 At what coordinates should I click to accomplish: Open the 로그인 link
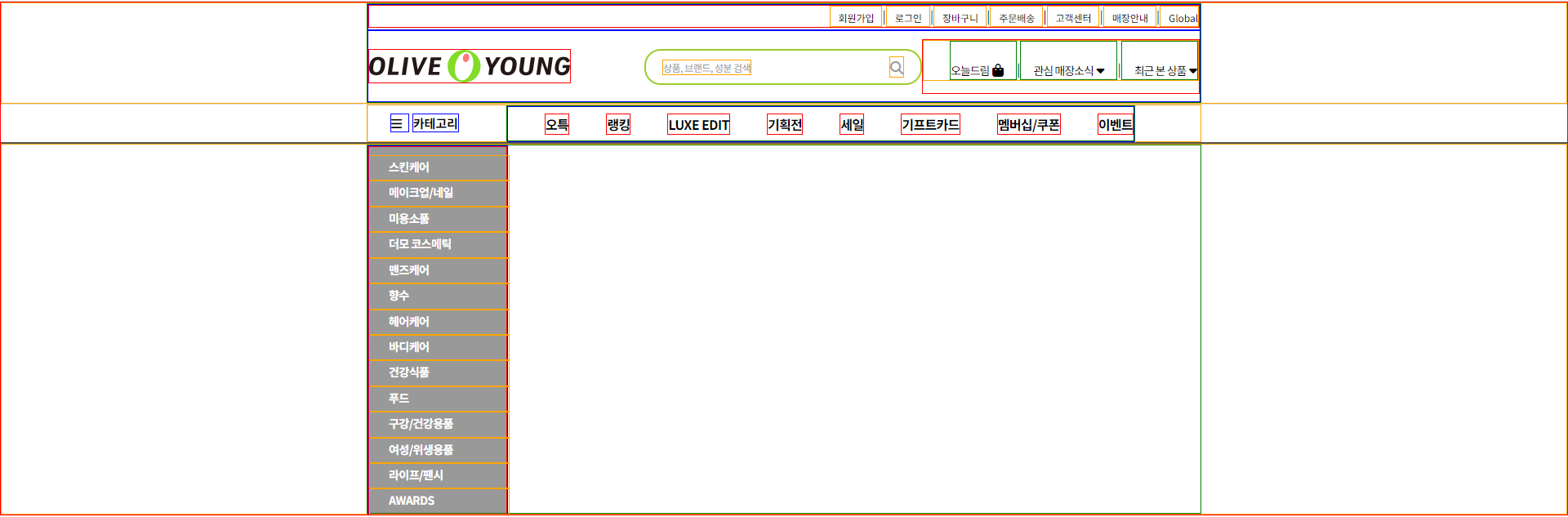(x=907, y=17)
